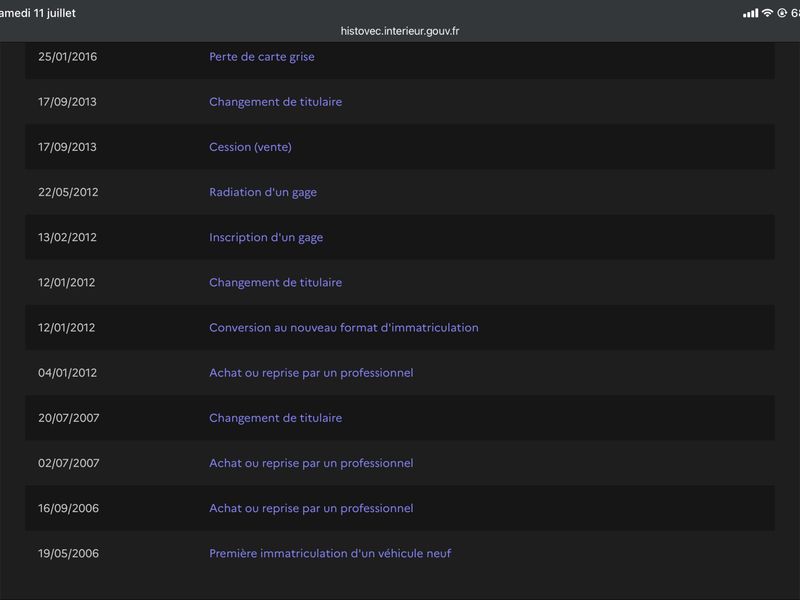Open 'Changement de titulaire' dated 17/09/2013
800x600 pixels.
click(276, 102)
